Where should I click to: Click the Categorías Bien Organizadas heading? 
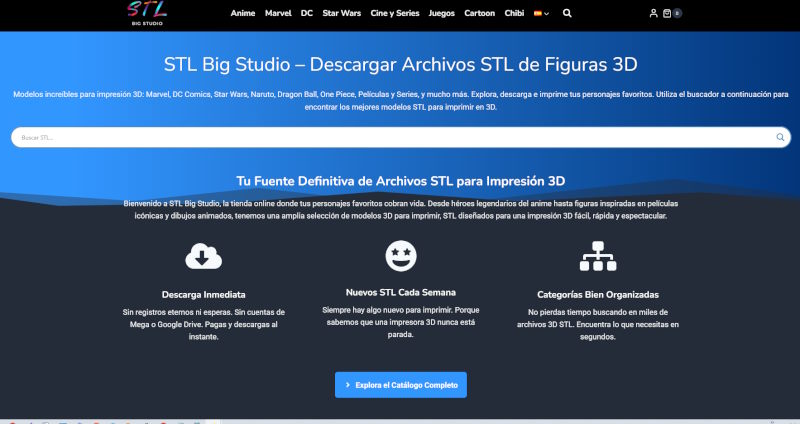point(598,294)
